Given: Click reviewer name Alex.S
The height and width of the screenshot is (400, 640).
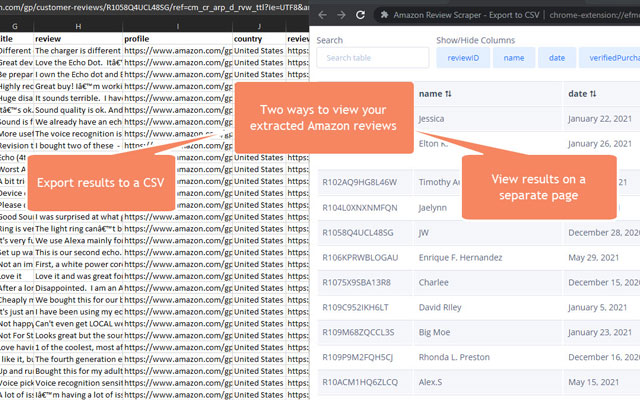Looking at the screenshot, I should (x=430, y=382).
